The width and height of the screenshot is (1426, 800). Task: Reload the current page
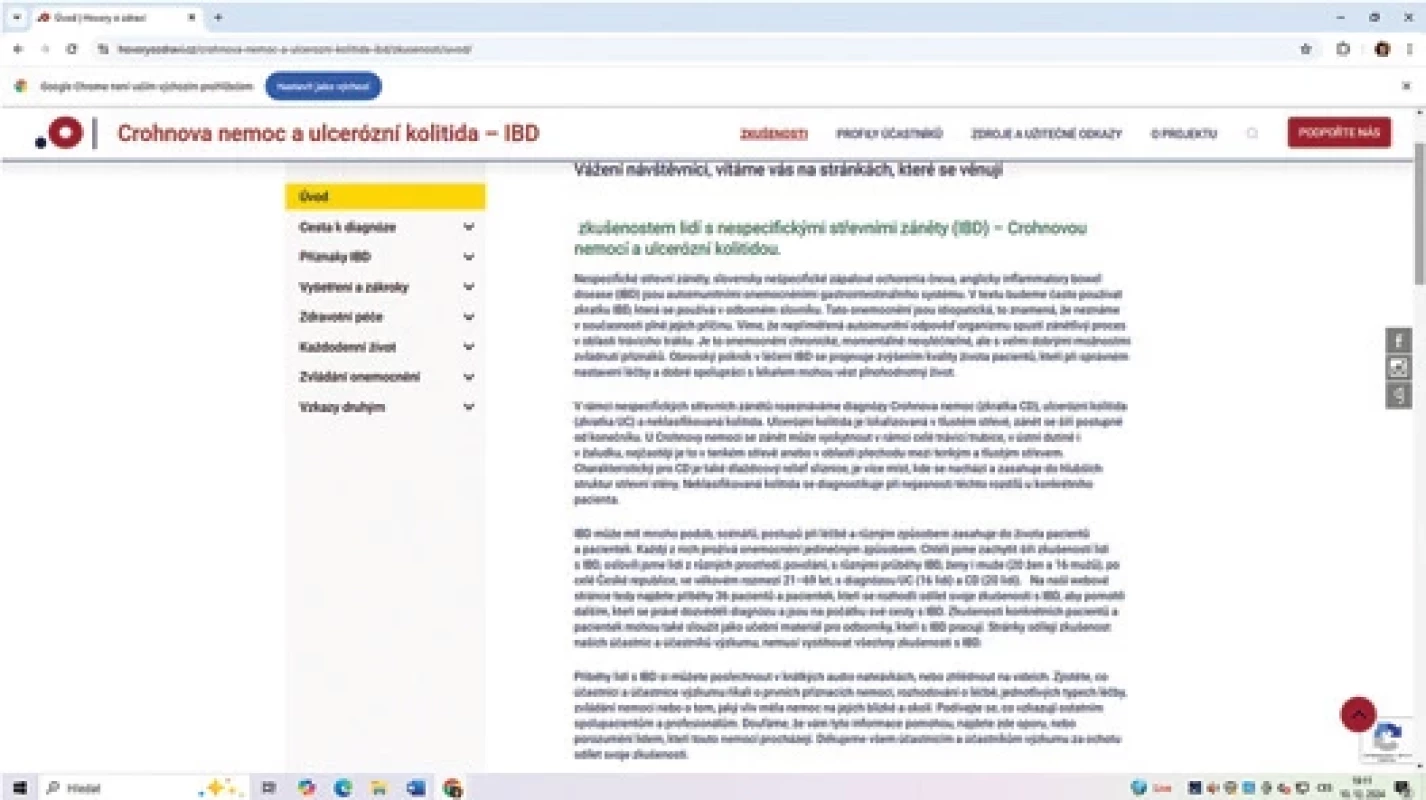(x=72, y=49)
